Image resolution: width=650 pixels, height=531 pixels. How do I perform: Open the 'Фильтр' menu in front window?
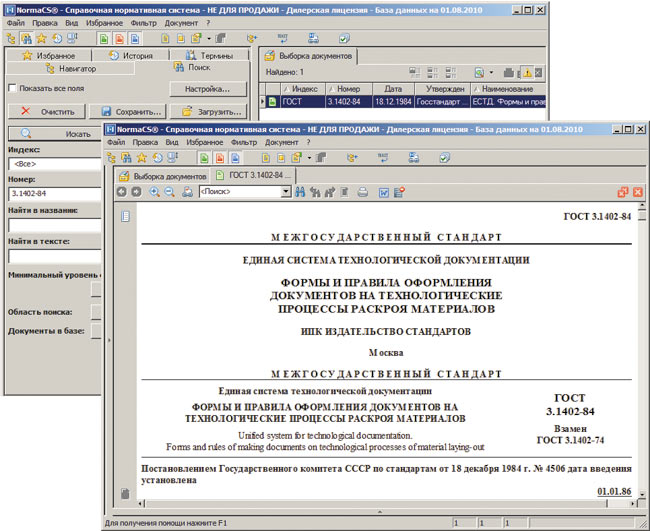click(243, 142)
